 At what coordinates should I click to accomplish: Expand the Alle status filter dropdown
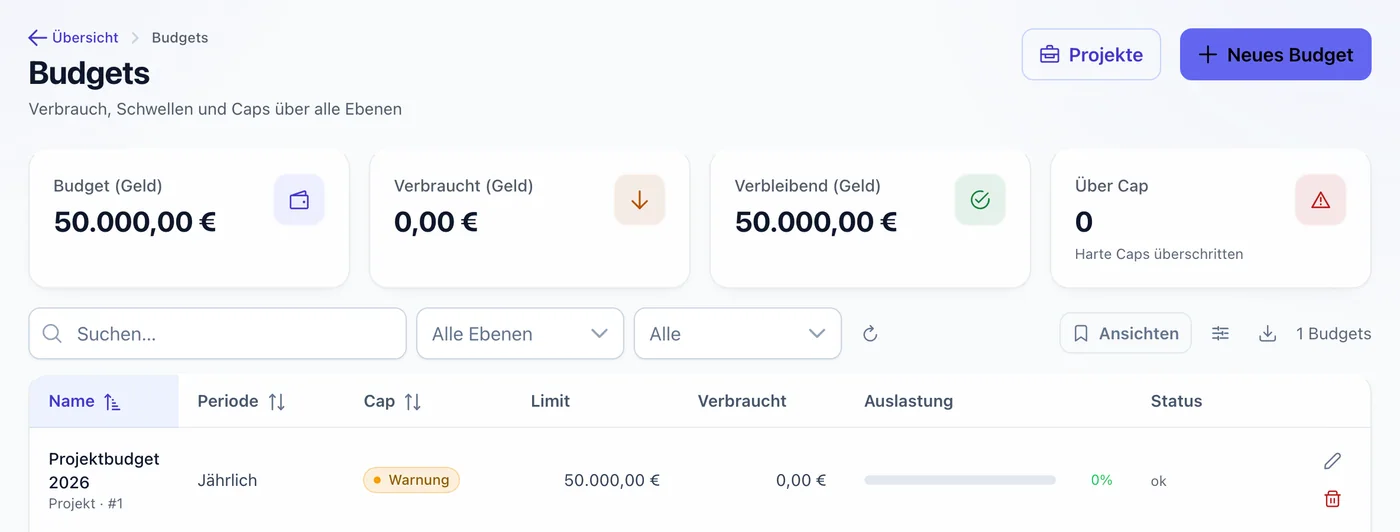[x=738, y=334]
